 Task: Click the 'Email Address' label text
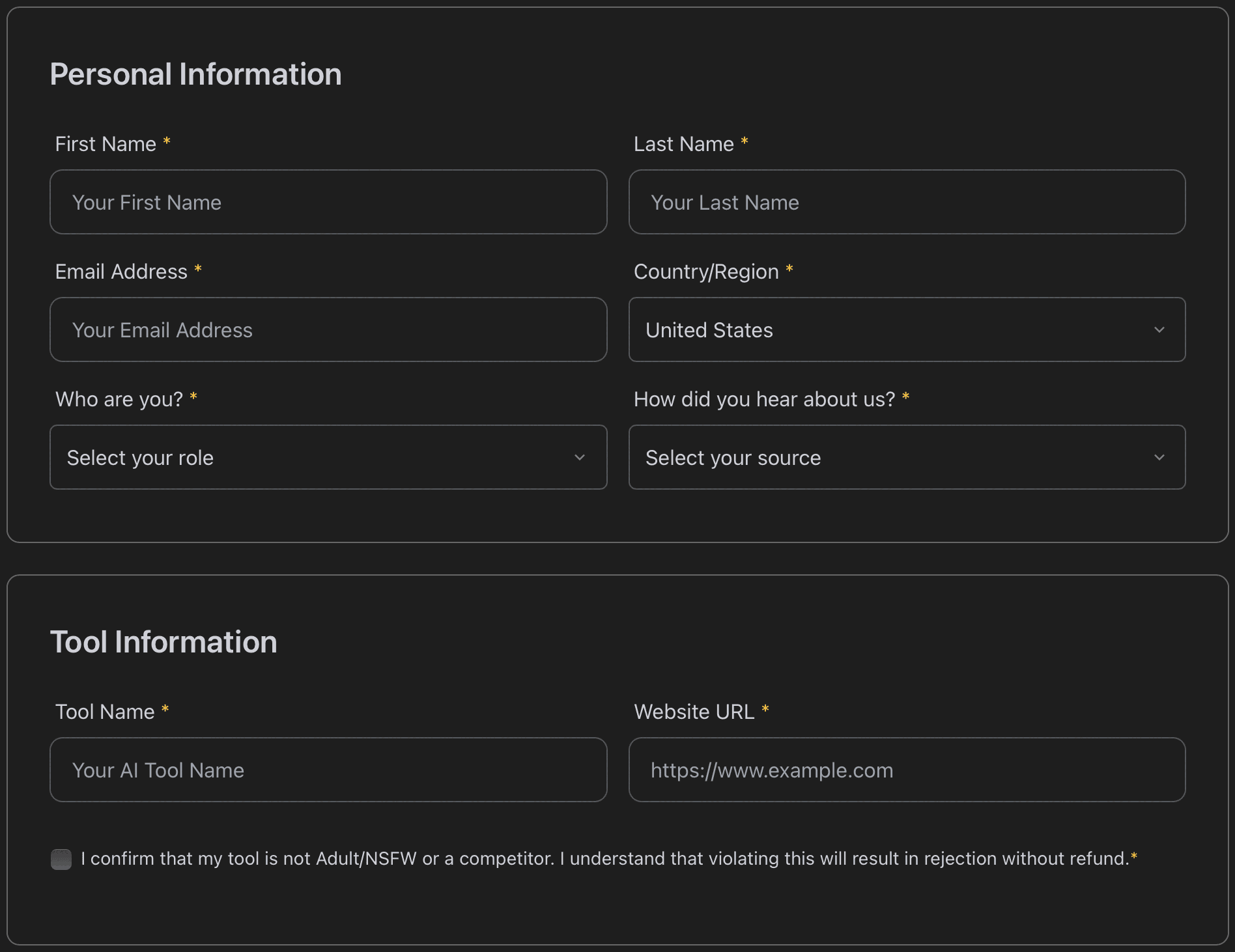121,272
